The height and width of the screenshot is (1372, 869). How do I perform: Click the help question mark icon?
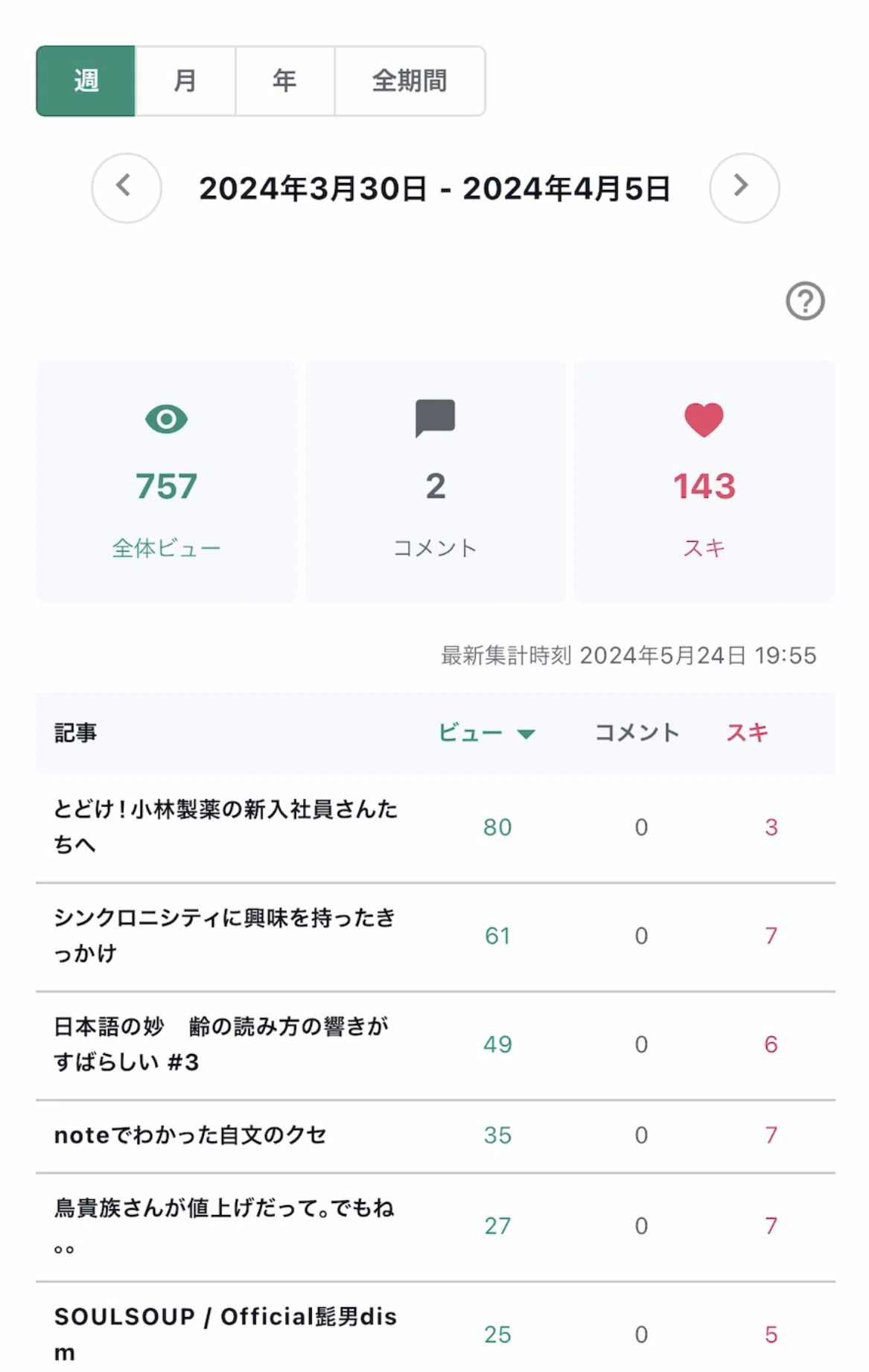[805, 301]
